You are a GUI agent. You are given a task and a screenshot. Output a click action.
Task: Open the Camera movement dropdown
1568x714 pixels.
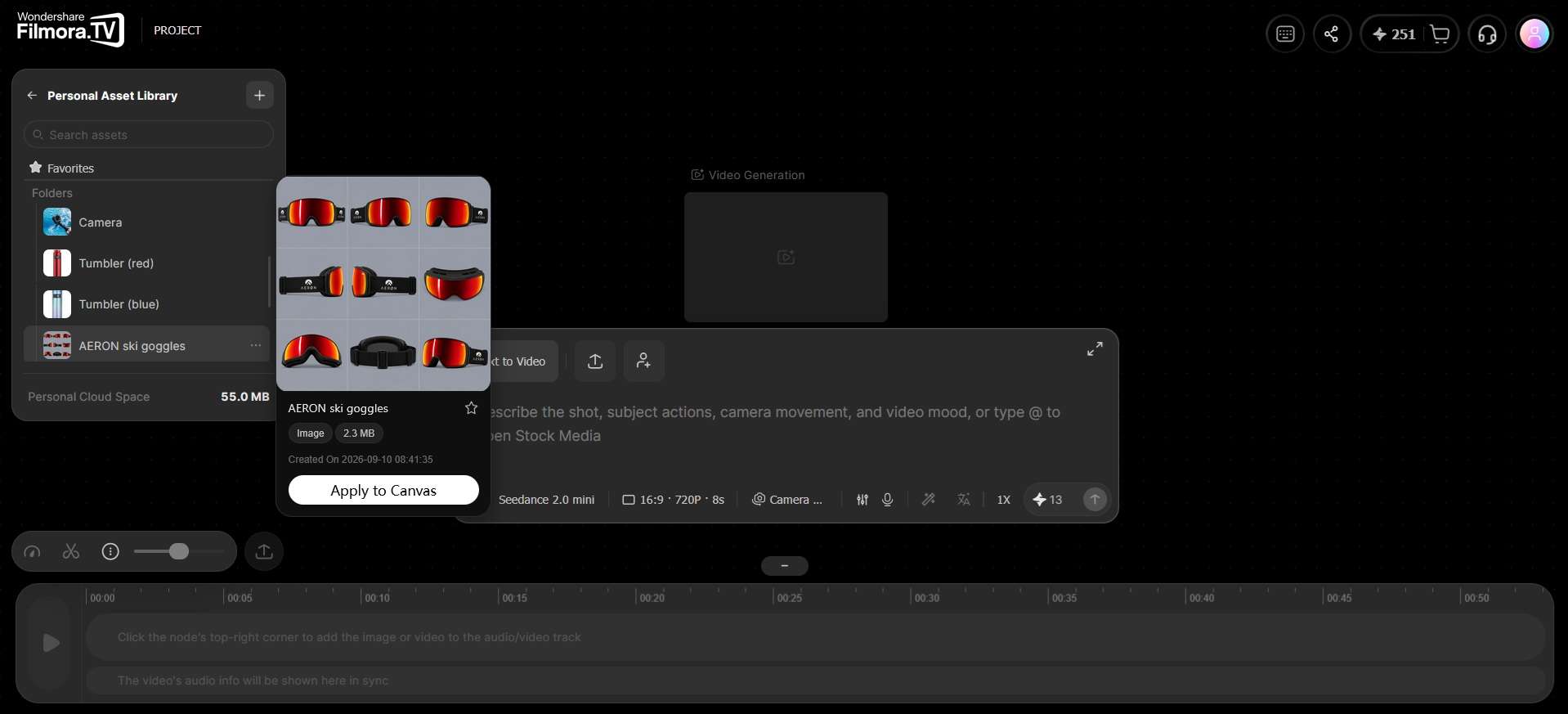point(787,500)
